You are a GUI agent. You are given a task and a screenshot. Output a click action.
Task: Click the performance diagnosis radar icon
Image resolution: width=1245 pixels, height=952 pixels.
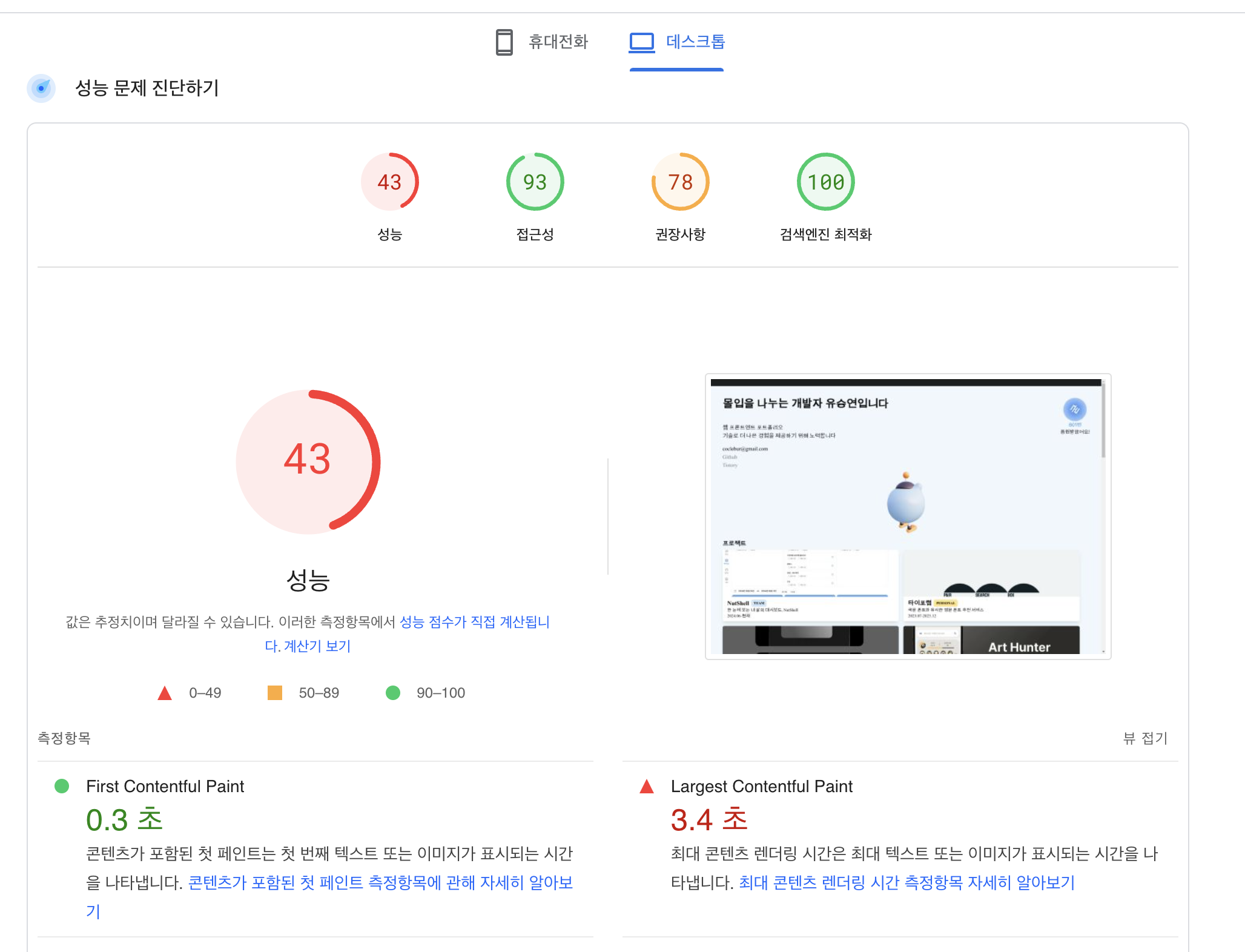[x=41, y=88]
